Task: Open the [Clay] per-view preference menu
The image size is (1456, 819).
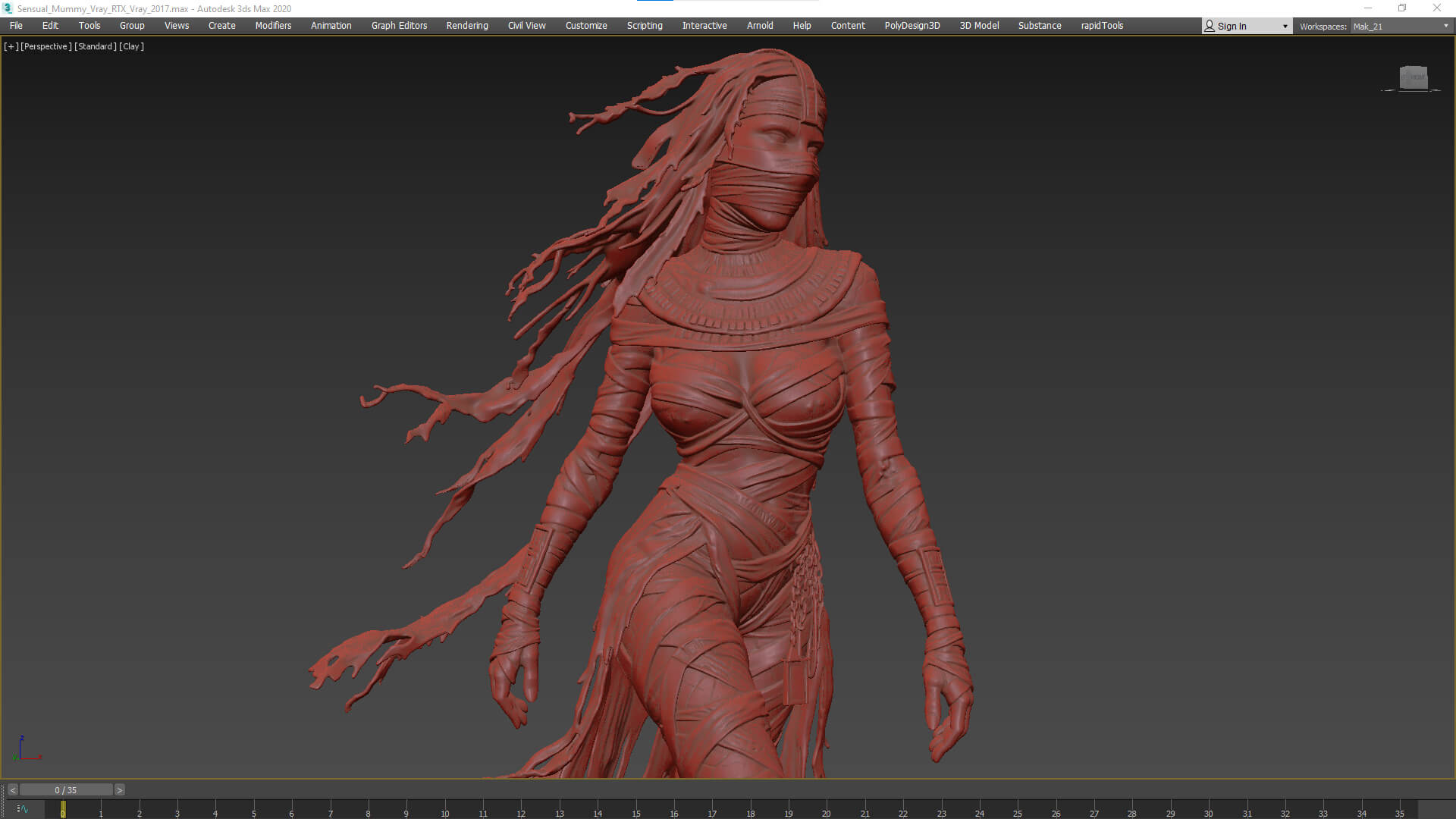Action: (131, 46)
